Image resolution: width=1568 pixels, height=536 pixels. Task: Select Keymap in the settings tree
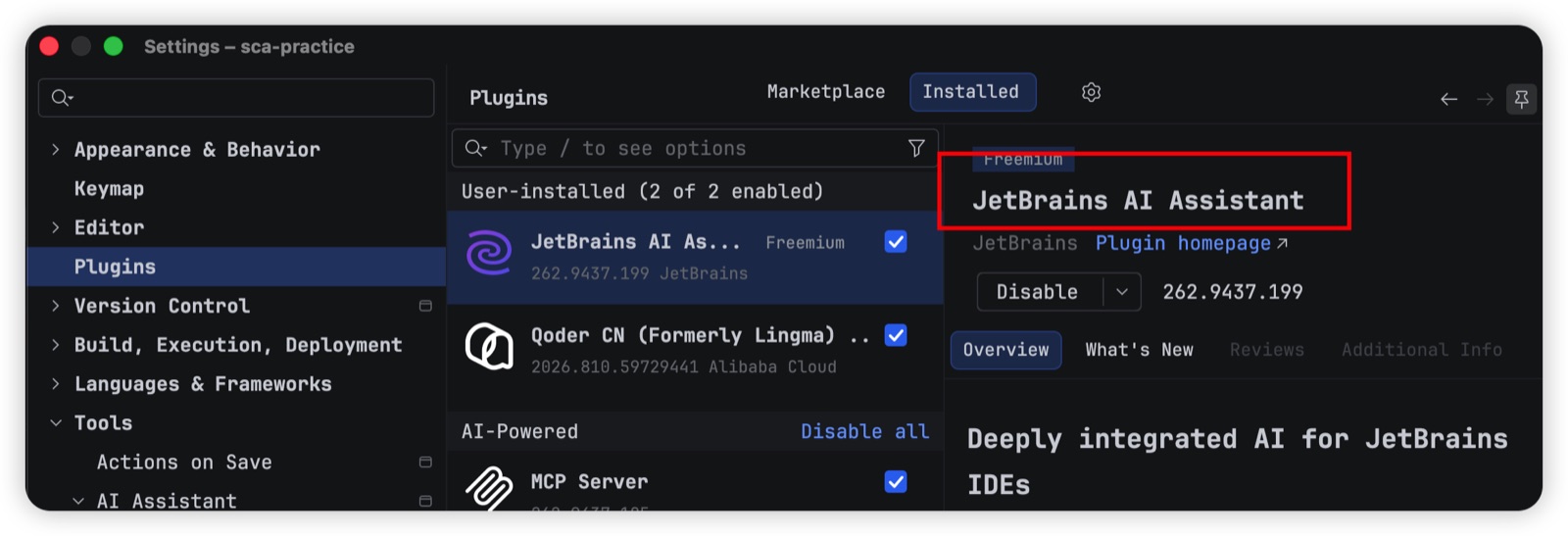(x=109, y=188)
